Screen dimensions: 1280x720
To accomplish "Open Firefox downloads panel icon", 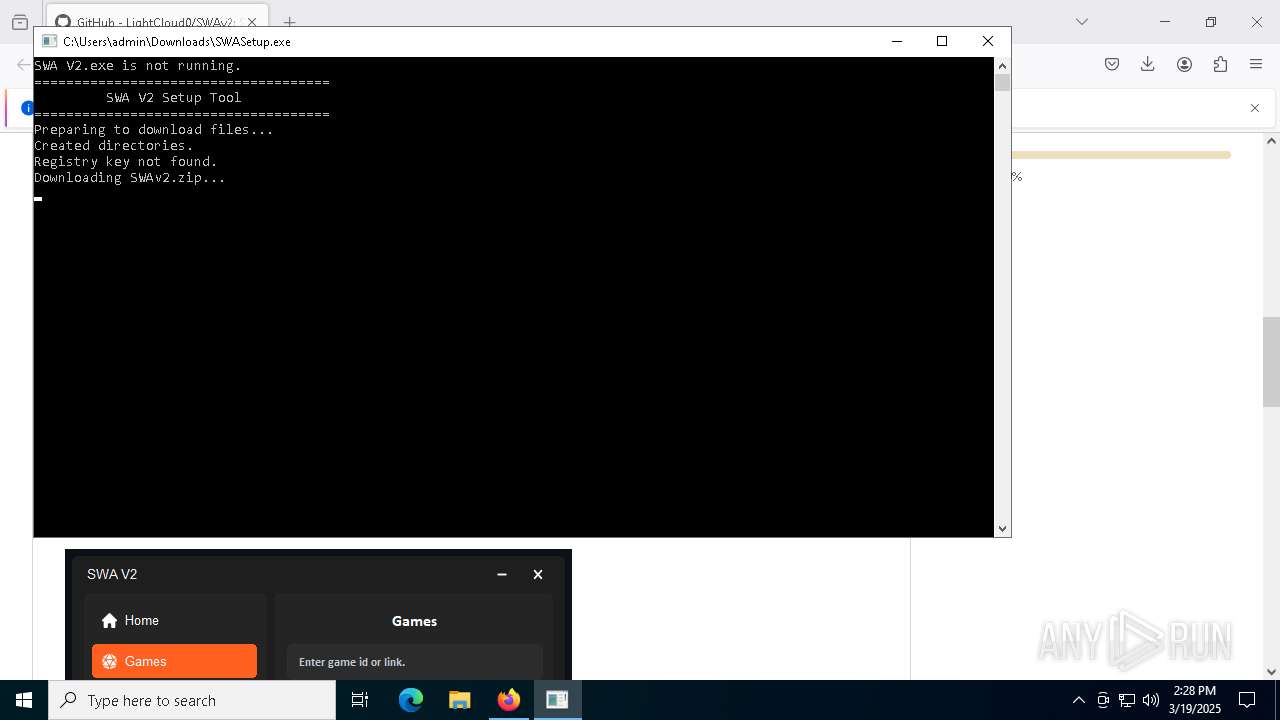I will (x=1148, y=64).
